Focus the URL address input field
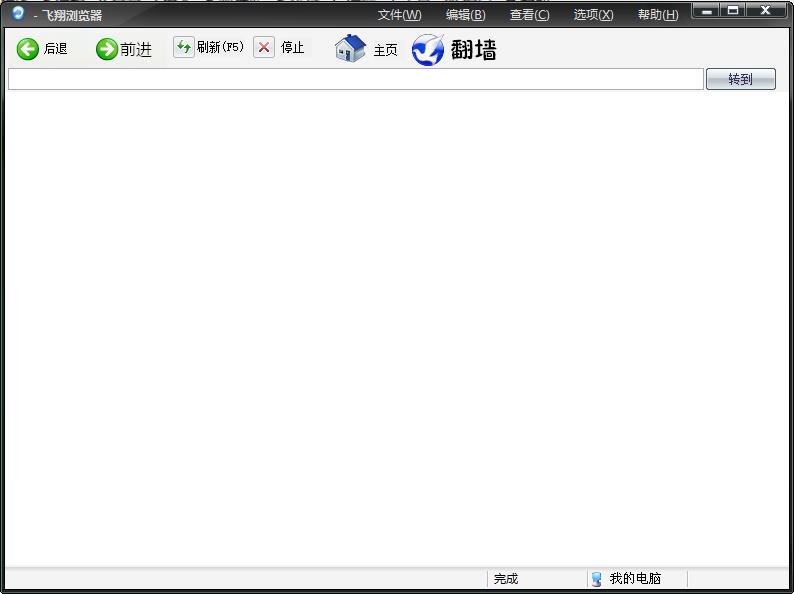794x594 pixels. click(356, 79)
